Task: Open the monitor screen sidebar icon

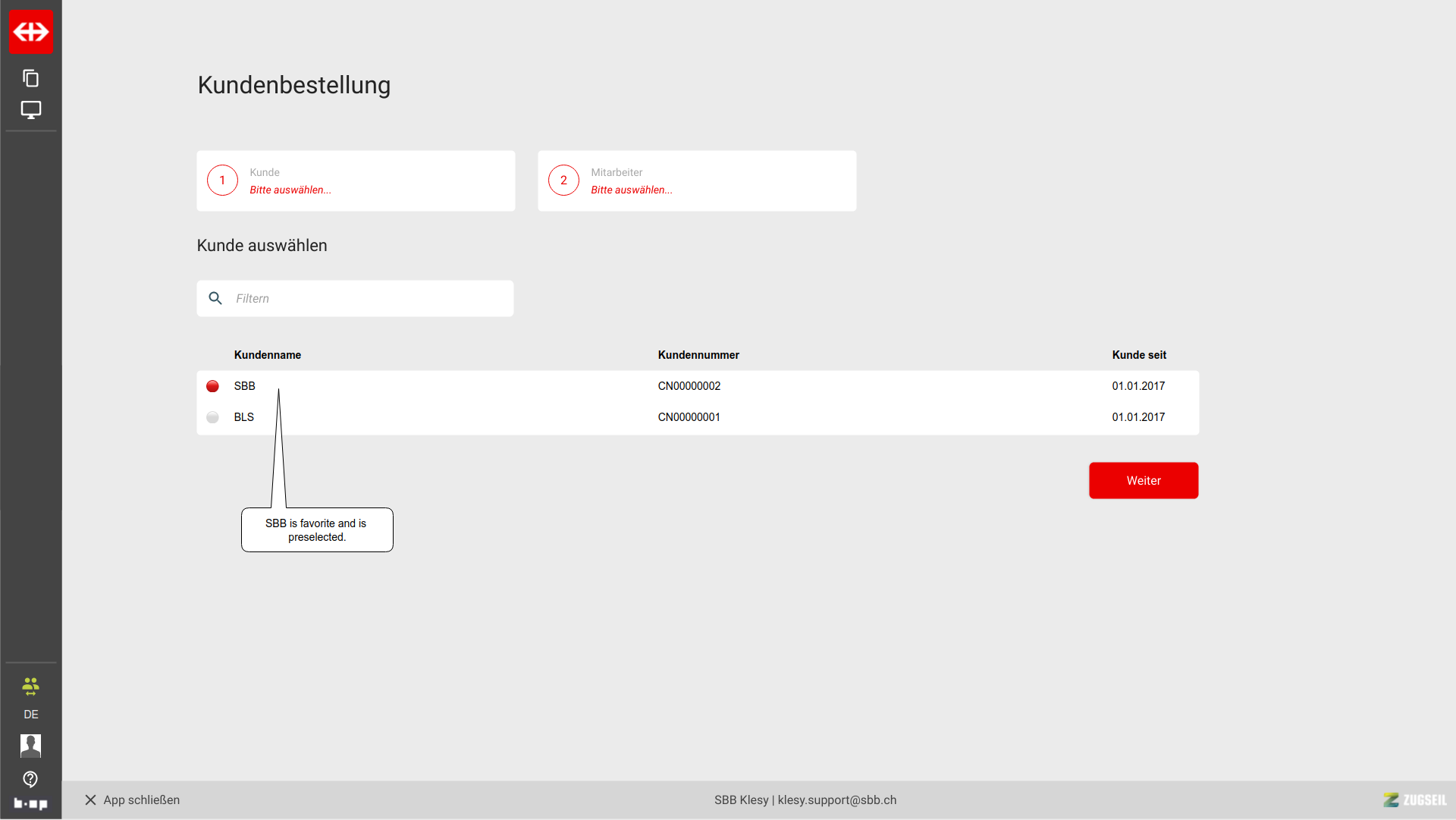Action: [x=31, y=110]
